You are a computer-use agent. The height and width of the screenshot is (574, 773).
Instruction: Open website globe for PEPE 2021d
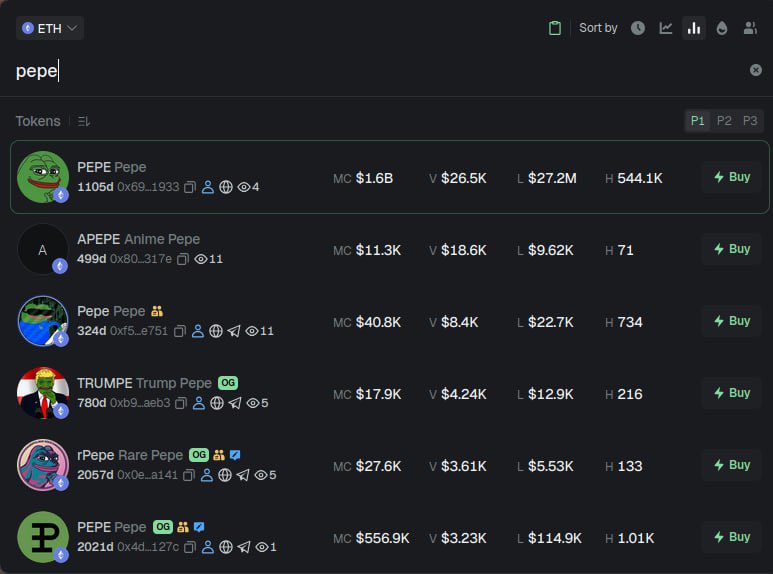click(226, 547)
